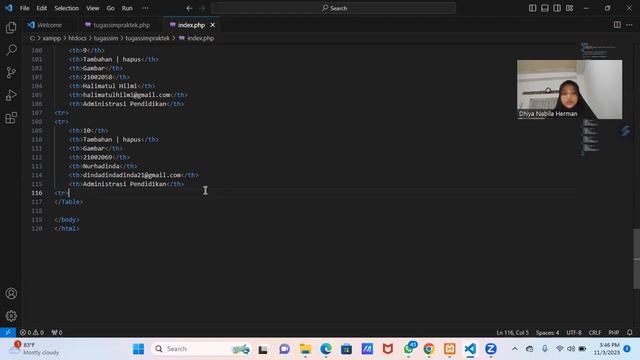The image size is (640, 360).
Task: Open the Accounts menu icon
Action: point(11,293)
